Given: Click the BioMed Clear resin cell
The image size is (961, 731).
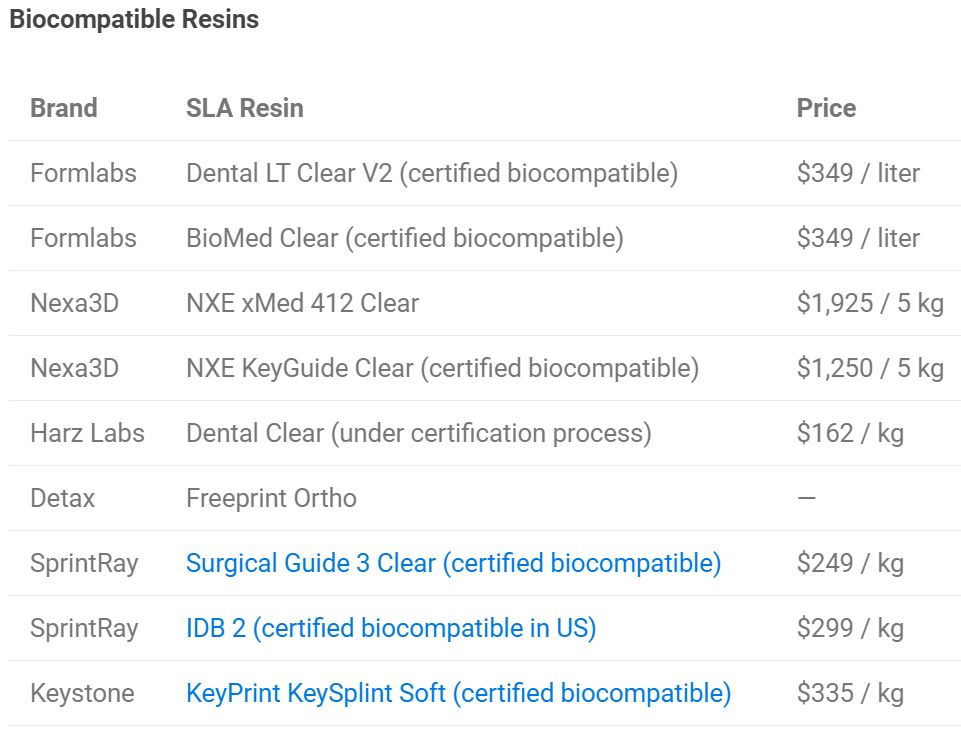Looking at the screenshot, I should coord(405,238).
